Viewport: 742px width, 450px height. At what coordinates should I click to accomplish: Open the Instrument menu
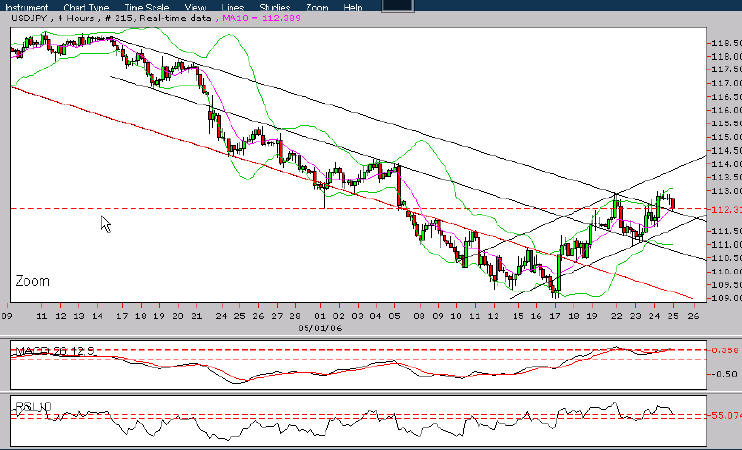coord(26,7)
